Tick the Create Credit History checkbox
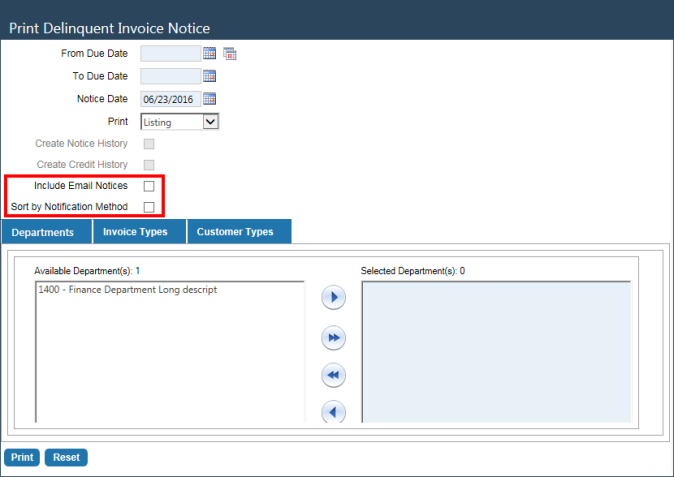Screen dimensions: 674x477 click(x=149, y=165)
